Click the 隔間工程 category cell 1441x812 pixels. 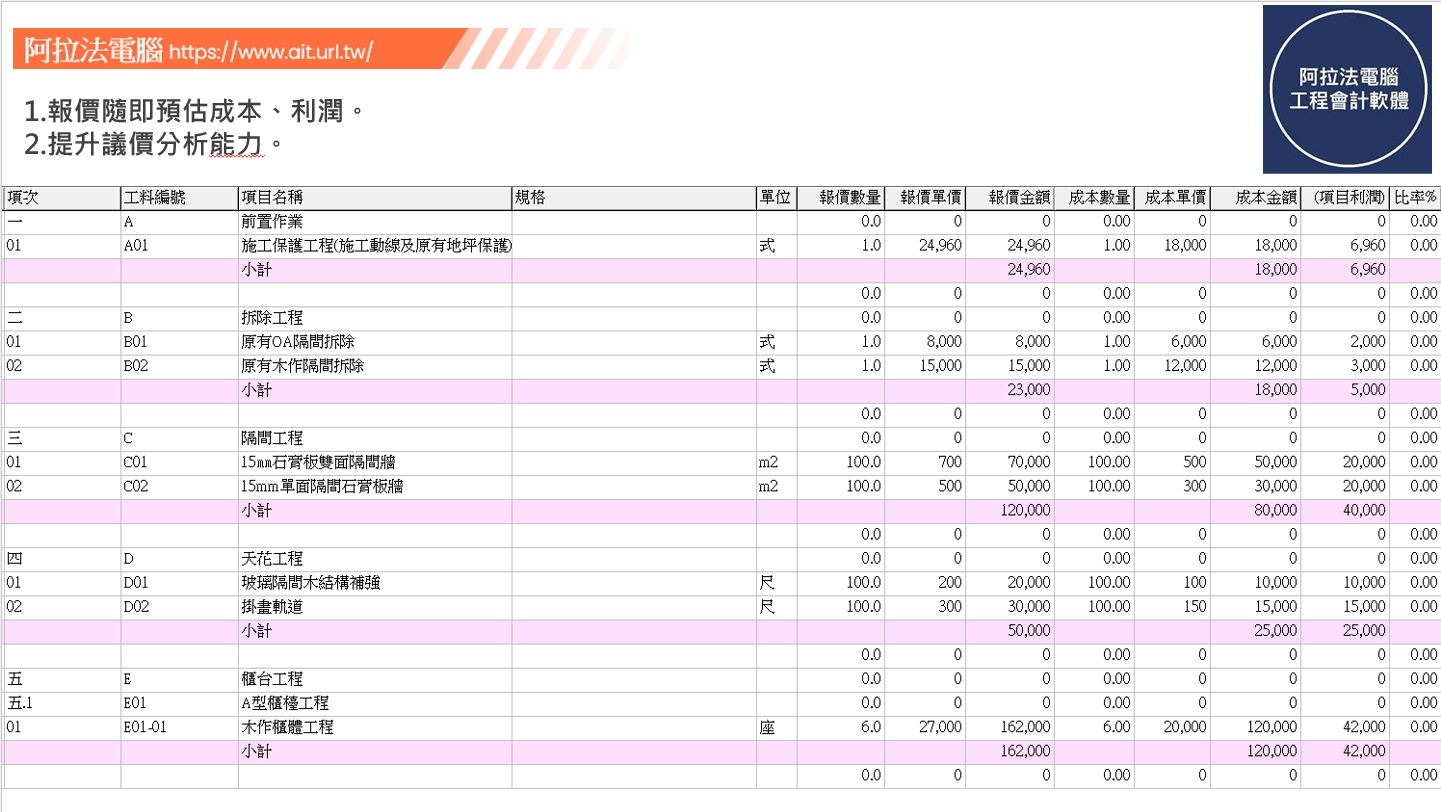point(375,438)
